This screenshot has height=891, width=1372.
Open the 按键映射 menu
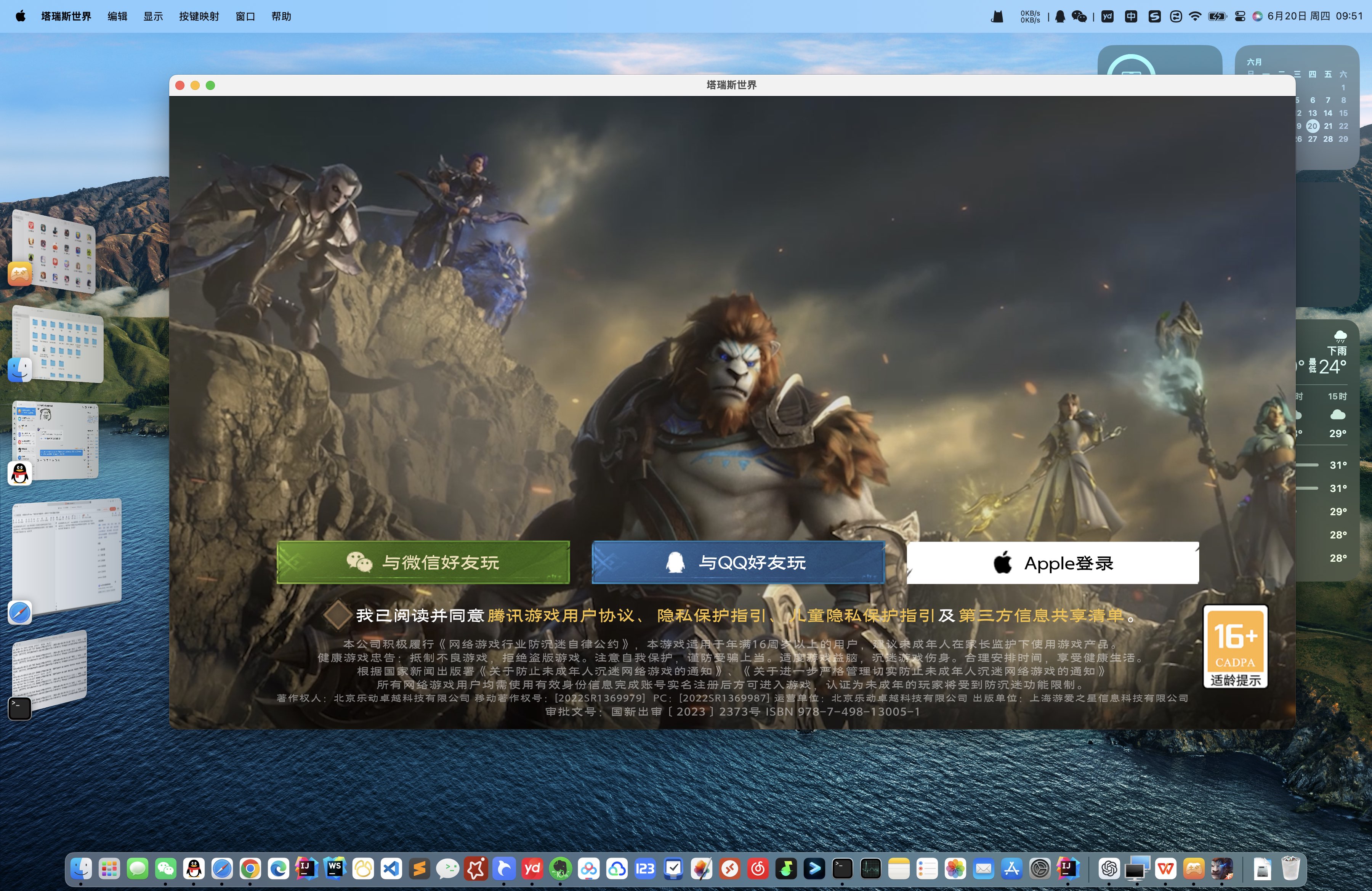tap(199, 16)
